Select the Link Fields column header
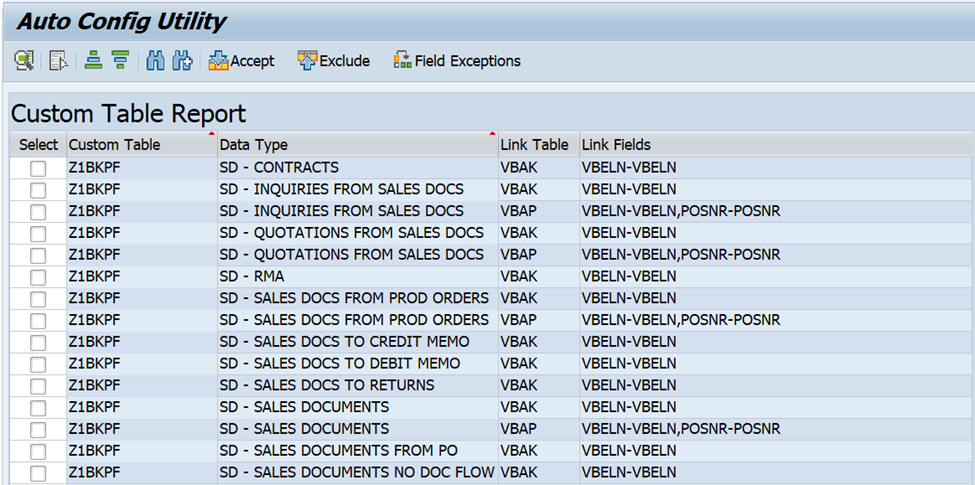 tap(616, 145)
